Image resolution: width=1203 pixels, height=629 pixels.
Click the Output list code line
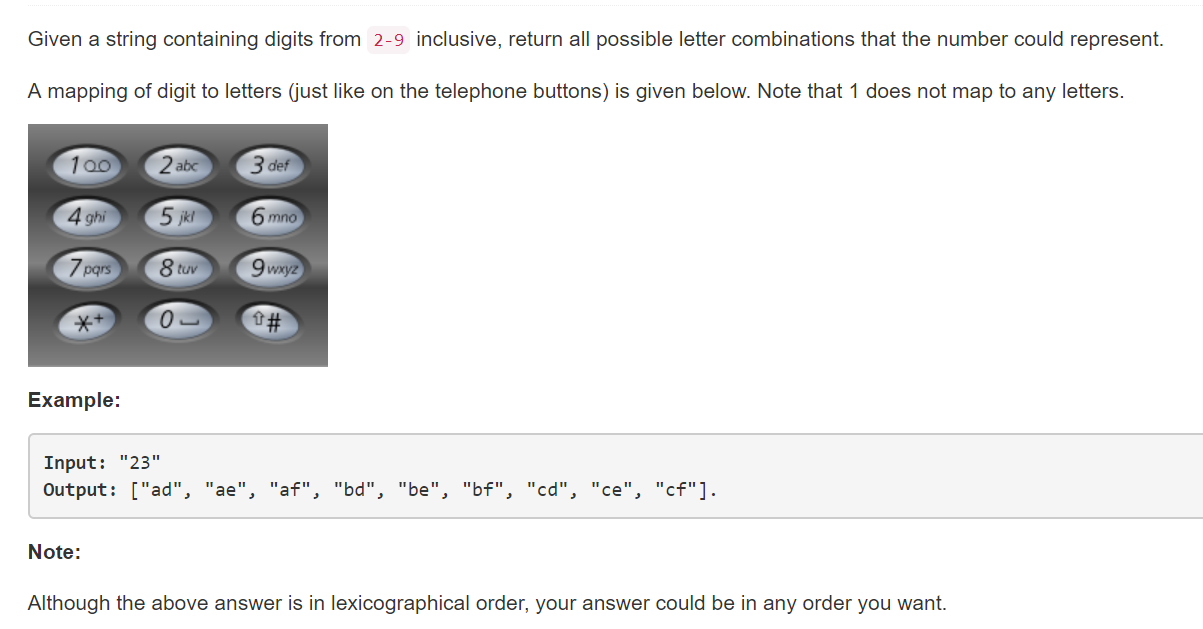click(x=380, y=489)
